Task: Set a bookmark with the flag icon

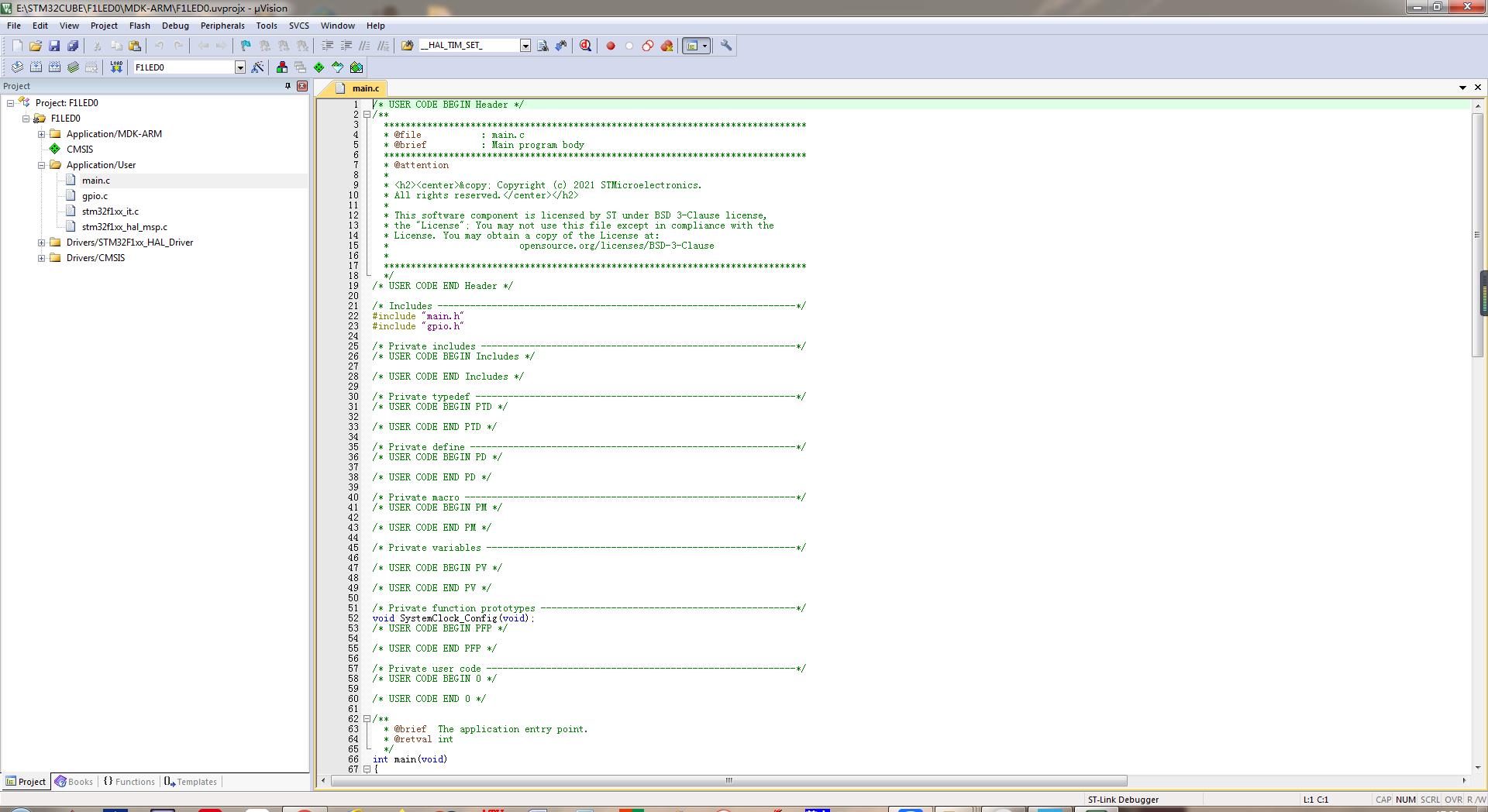Action: [x=246, y=46]
